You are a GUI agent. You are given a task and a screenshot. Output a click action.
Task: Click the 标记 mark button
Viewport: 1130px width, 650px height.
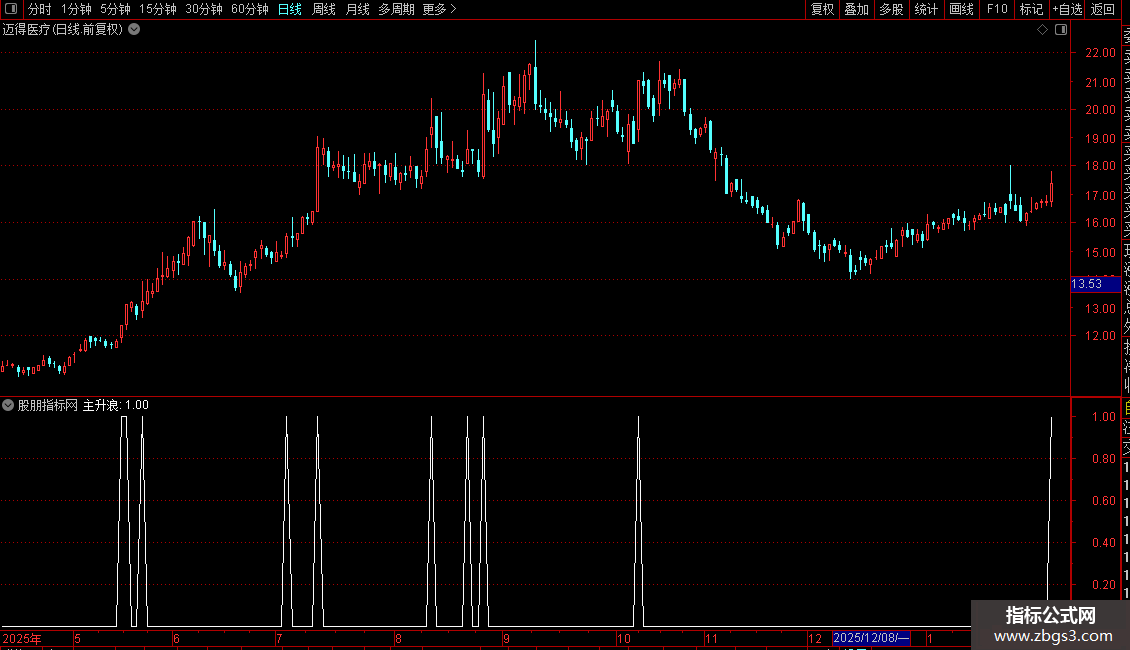(1031, 9)
